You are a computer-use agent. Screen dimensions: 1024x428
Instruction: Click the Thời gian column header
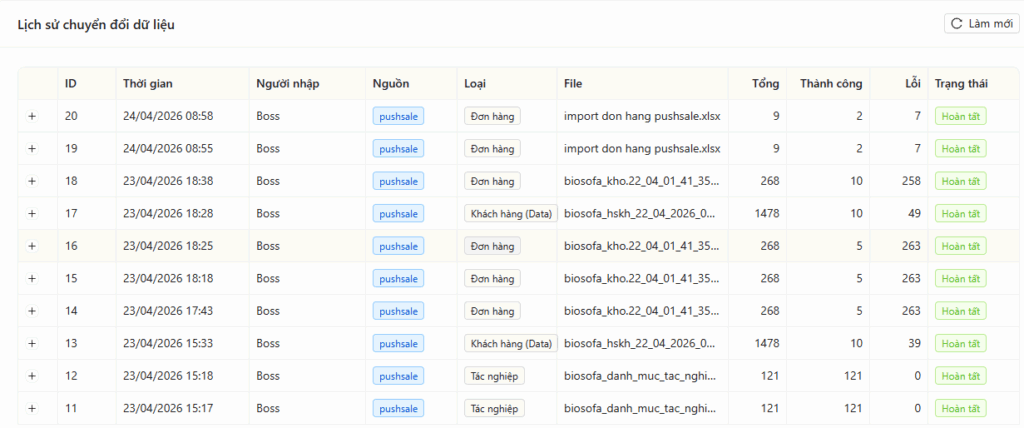point(148,84)
